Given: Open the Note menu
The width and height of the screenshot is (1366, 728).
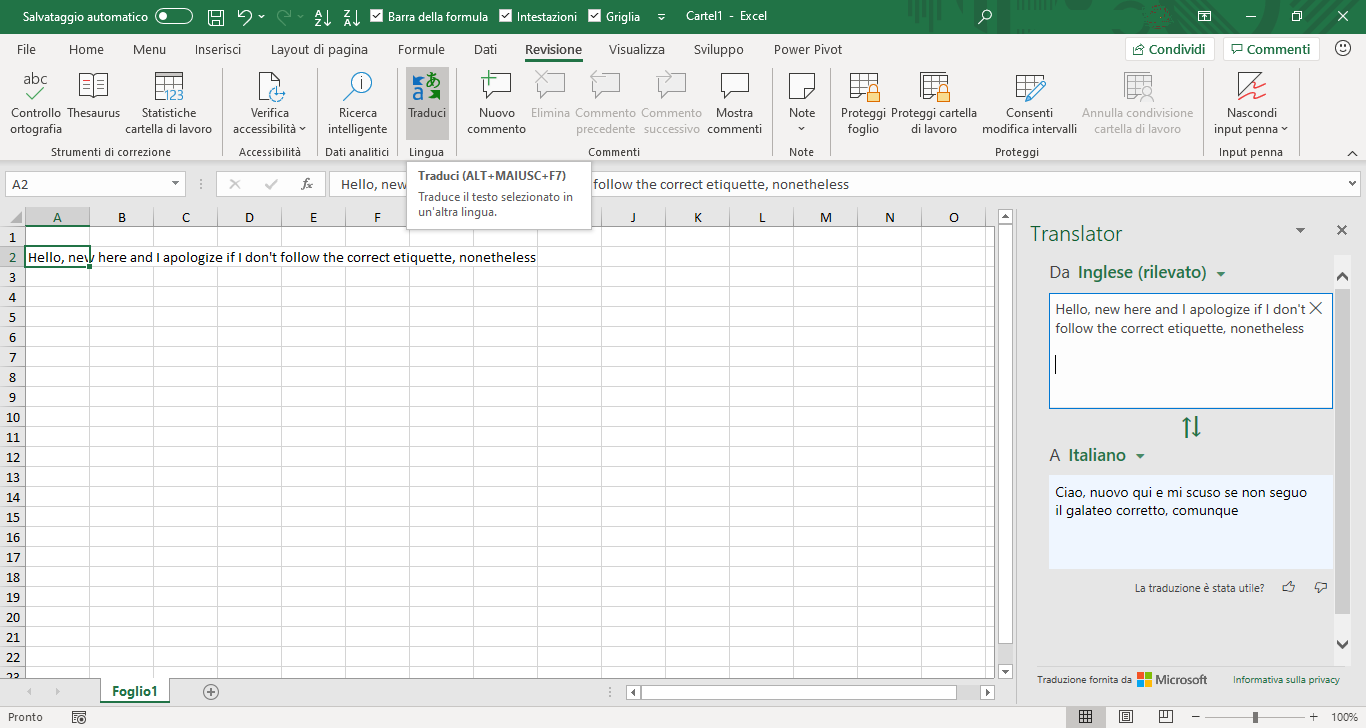Looking at the screenshot, I should [802, 103].
